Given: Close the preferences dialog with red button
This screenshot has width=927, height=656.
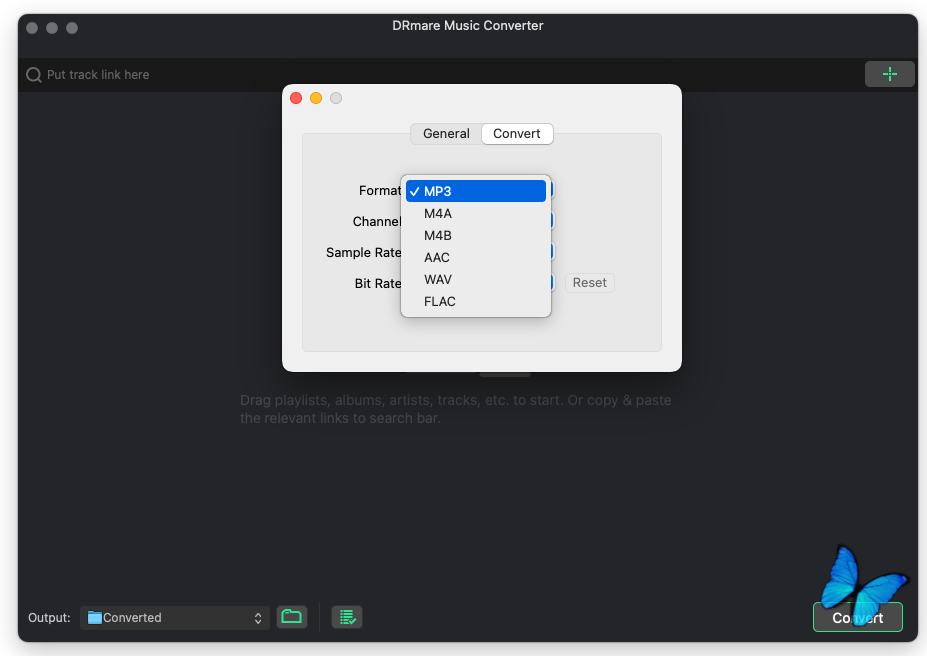Looking at the screenshot, I should 296,98.
